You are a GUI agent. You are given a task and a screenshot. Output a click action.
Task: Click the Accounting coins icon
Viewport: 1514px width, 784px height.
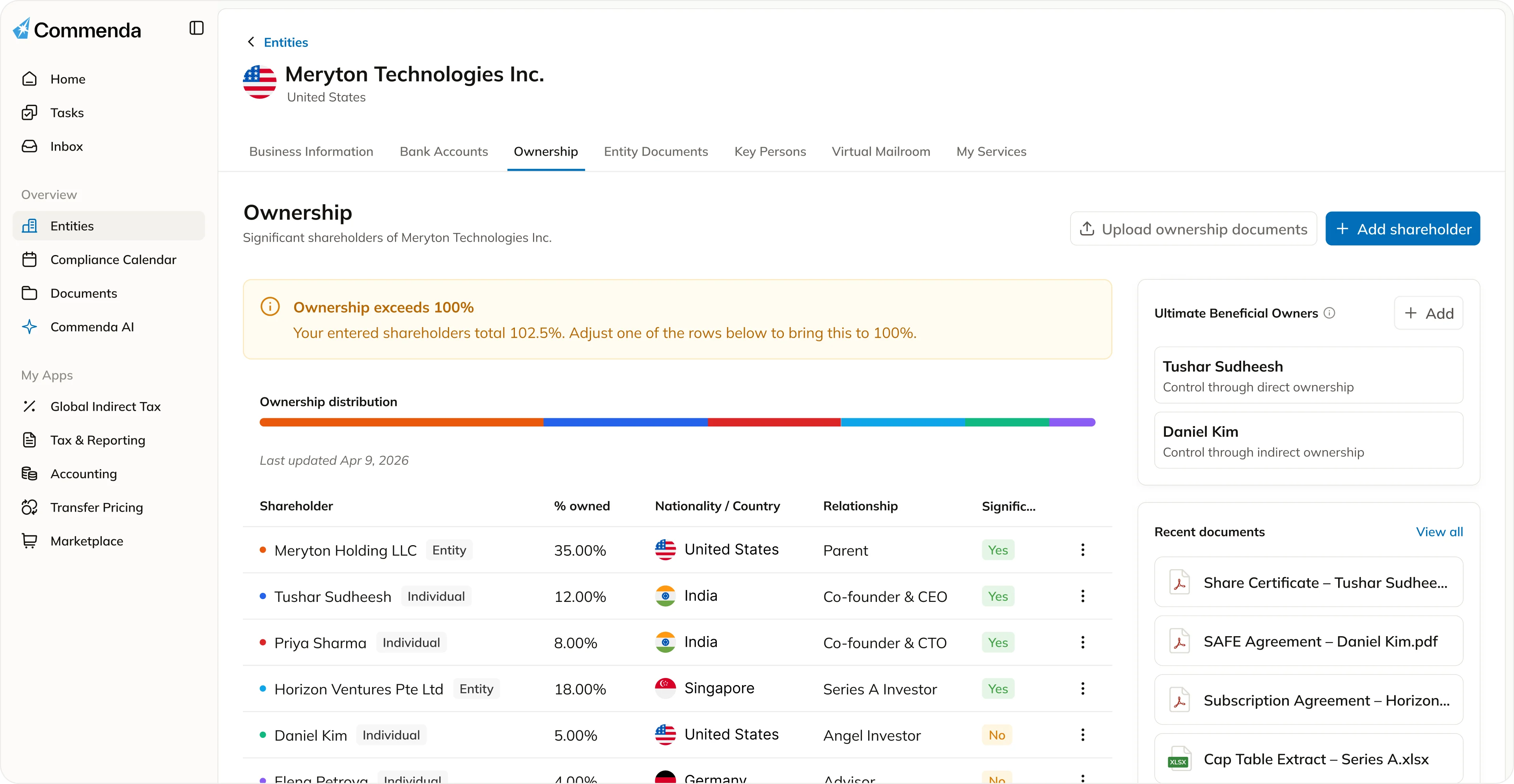(x=30, y=474)
